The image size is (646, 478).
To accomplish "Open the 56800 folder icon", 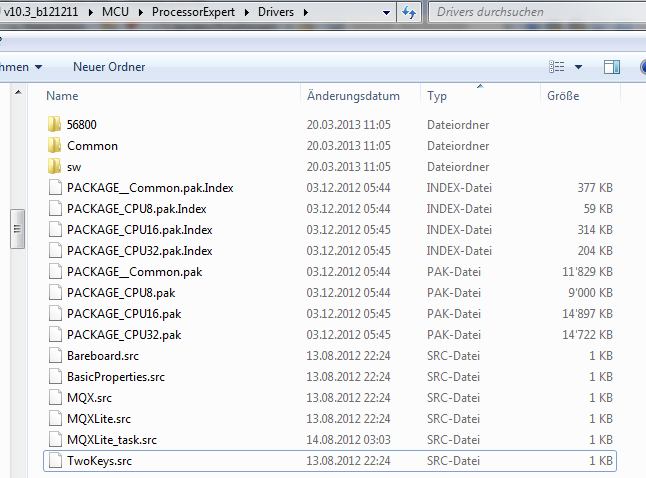I will tap(54, 124).
